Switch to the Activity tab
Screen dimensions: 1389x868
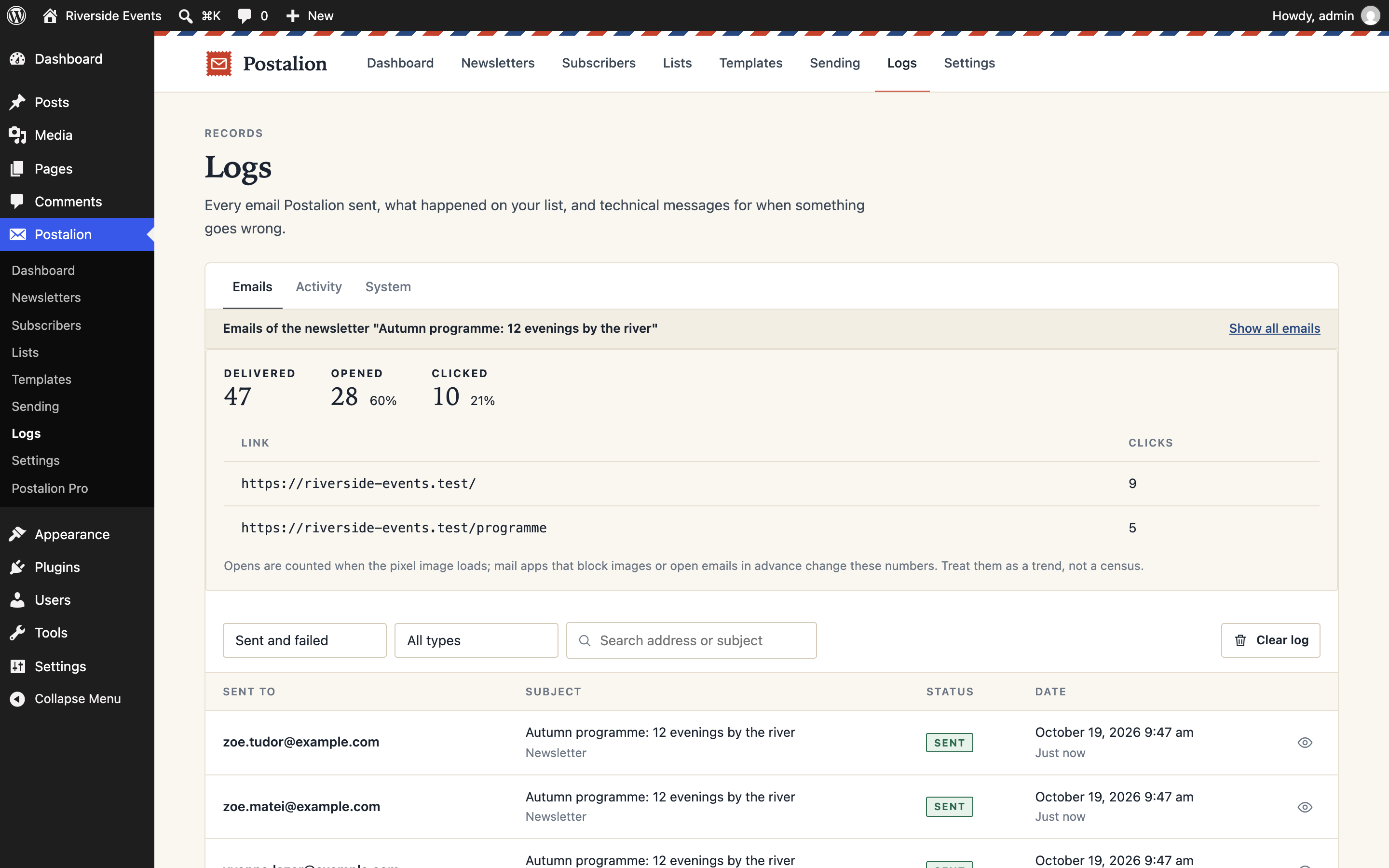click(318, 286)
